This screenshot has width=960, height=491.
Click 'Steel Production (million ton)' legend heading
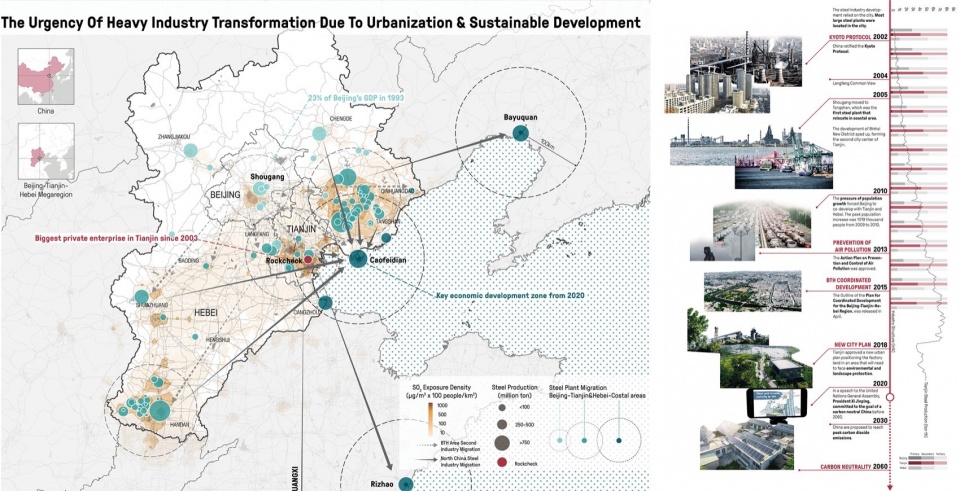[514, 392]
